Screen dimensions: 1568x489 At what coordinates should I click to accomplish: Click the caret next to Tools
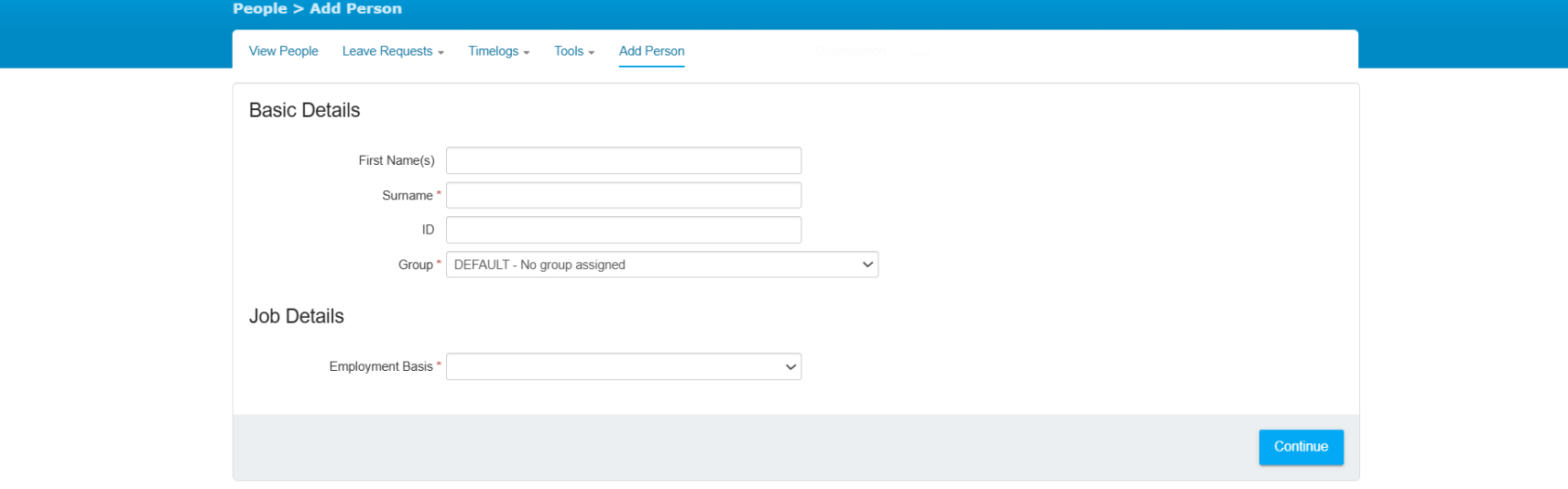click(592, 53)
